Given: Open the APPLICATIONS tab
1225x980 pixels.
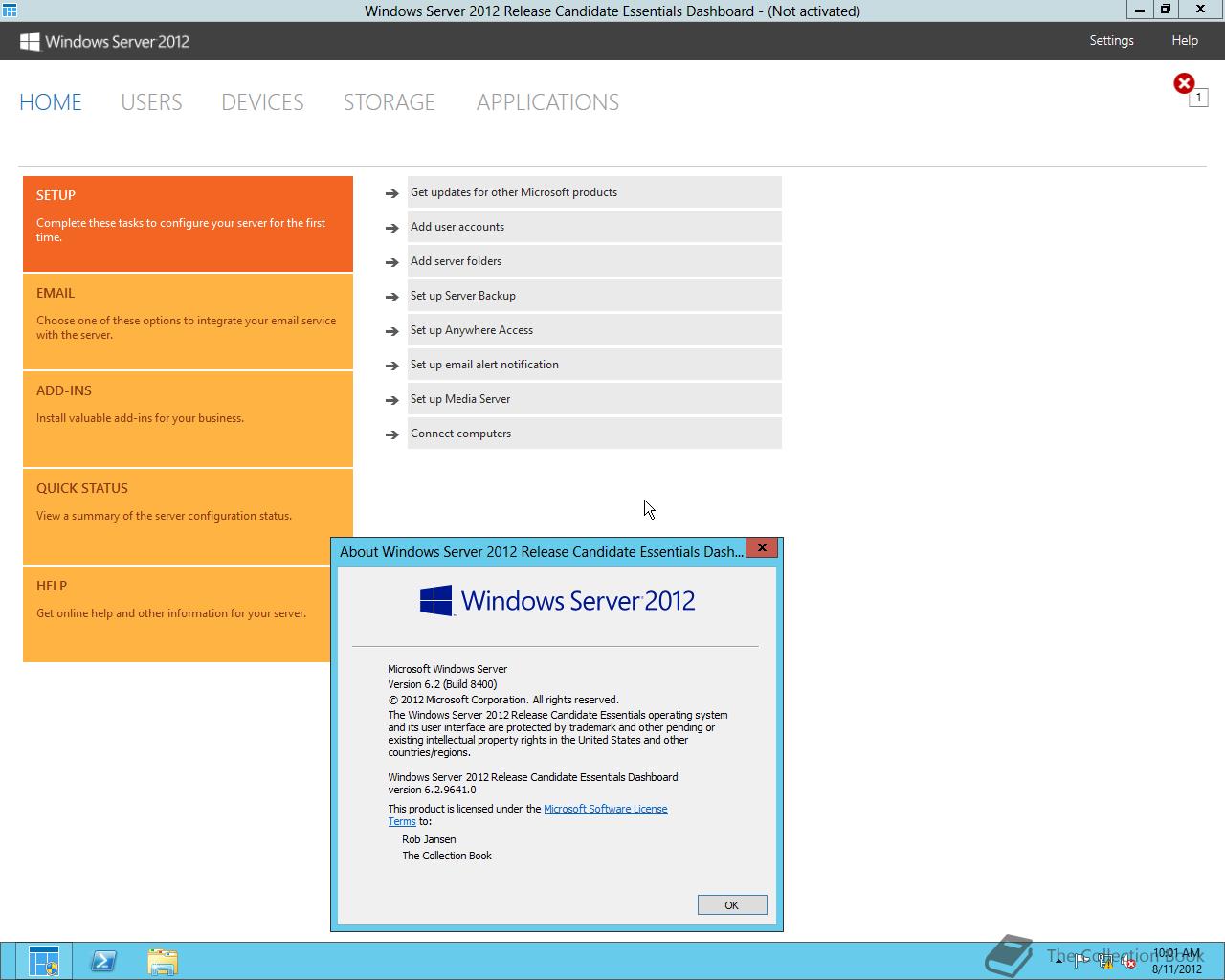Looking at the screenshot, I should (547, 102).
